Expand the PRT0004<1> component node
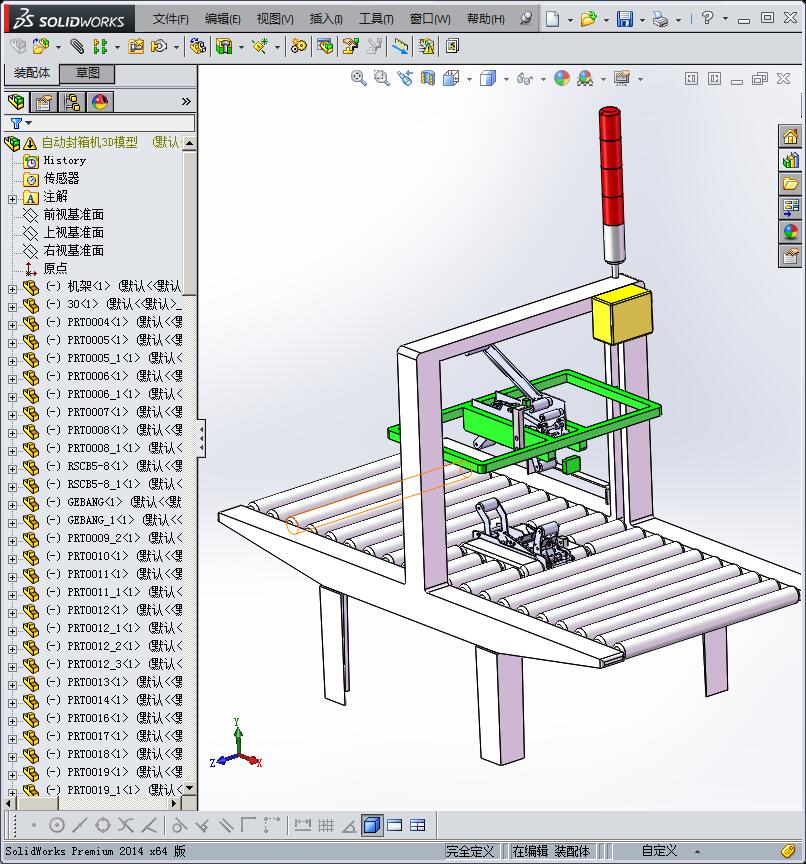The width and height of the screenshot is (806, 864). click(12, 325)
